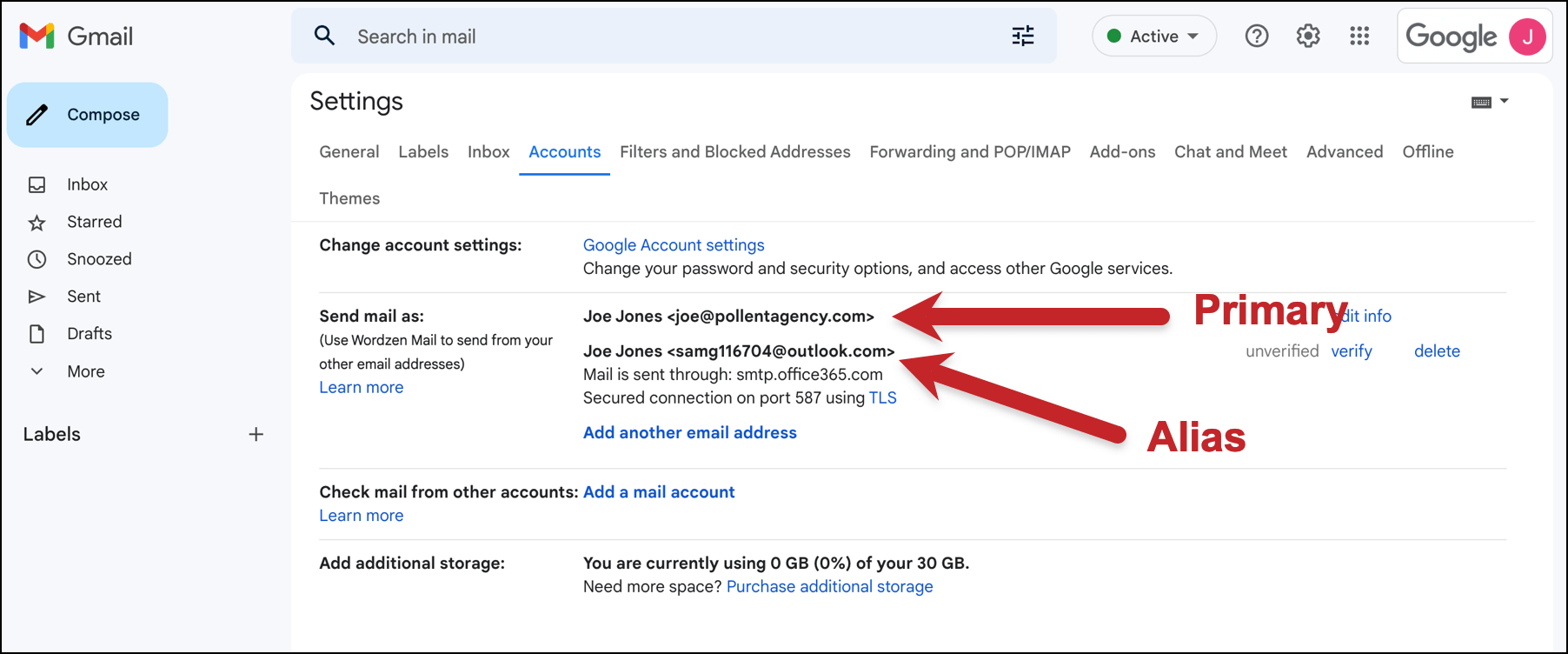Select the Accounts tab
The image size is (1568, 654).
pos(565,151)
